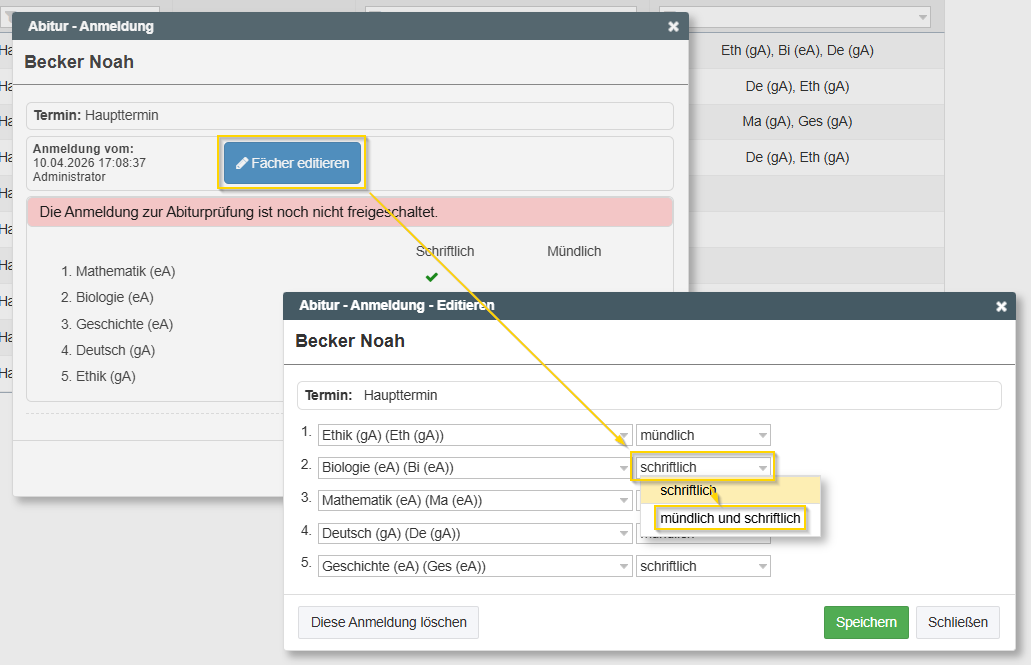The width and height of the screenshot is (1031, 665).
Task: Expand the Mathematik (eA) subject dropdown
Action: click(x=474, y=500)
